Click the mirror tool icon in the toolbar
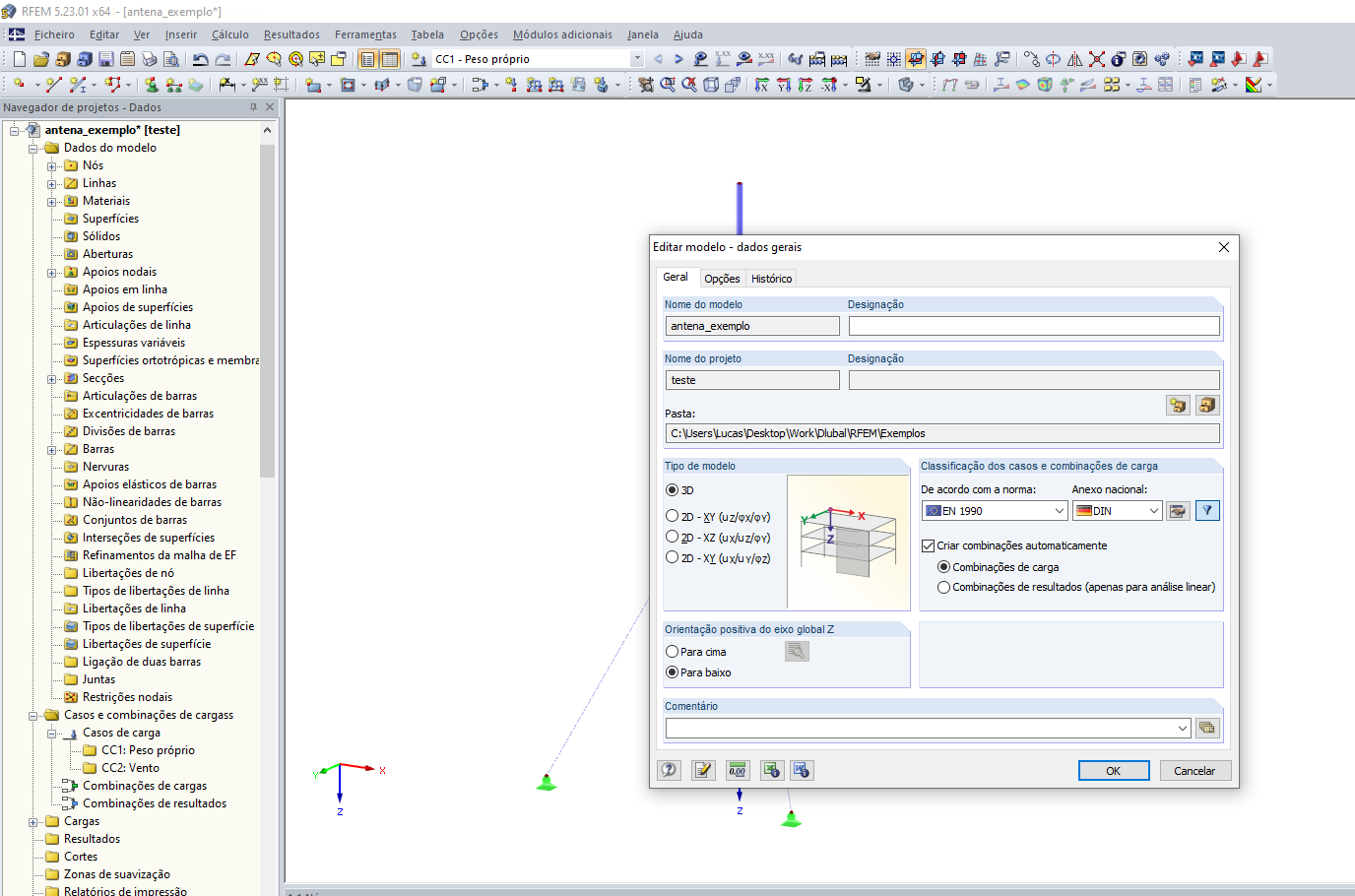 pyautogui.click(x=1075, y=59)
